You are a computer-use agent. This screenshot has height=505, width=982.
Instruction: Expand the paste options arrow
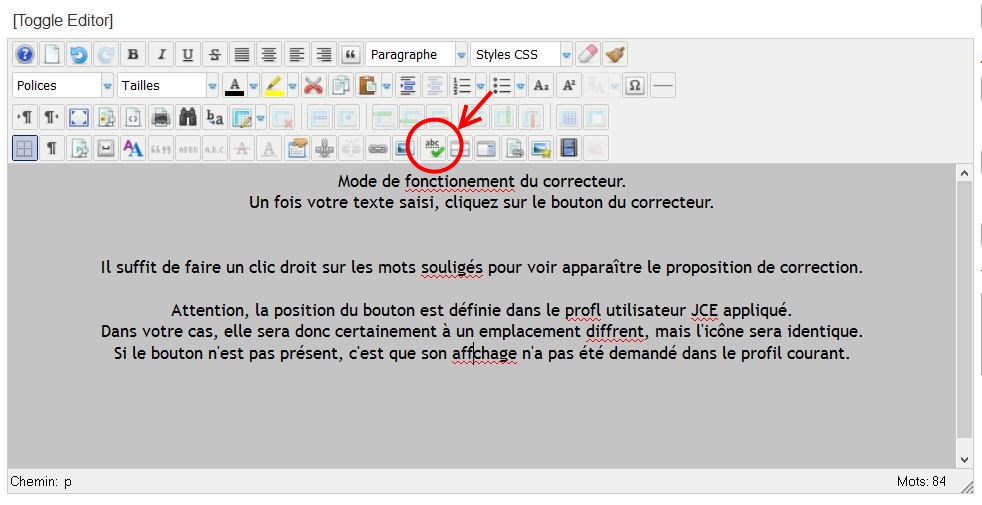(387, 85)
